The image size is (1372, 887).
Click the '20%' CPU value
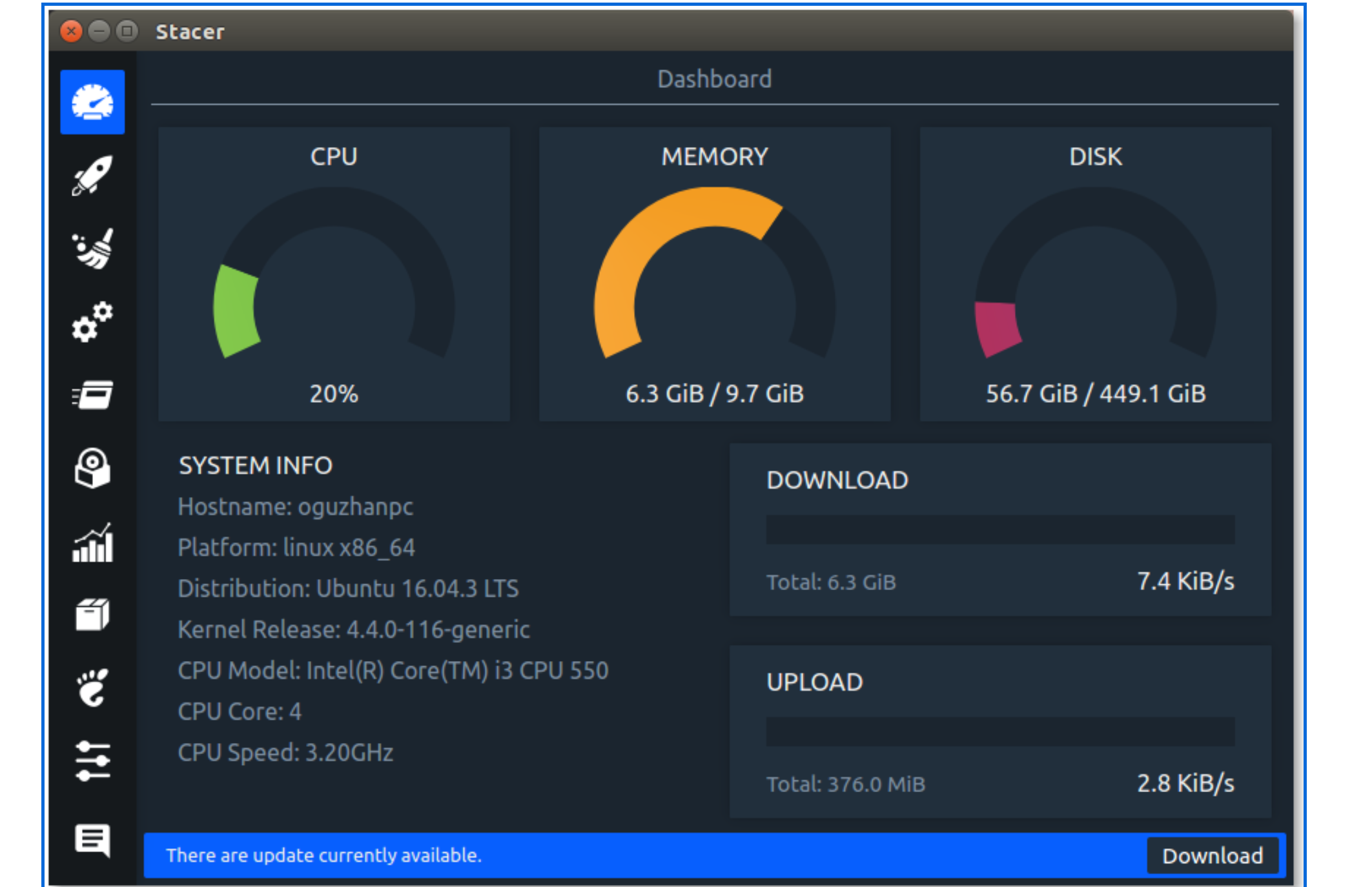(x=334, y=394)
